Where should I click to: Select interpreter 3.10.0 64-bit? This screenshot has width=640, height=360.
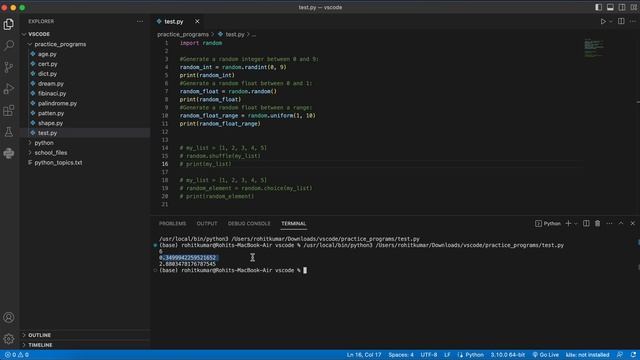pyautogui.click(x=508, y=355)
